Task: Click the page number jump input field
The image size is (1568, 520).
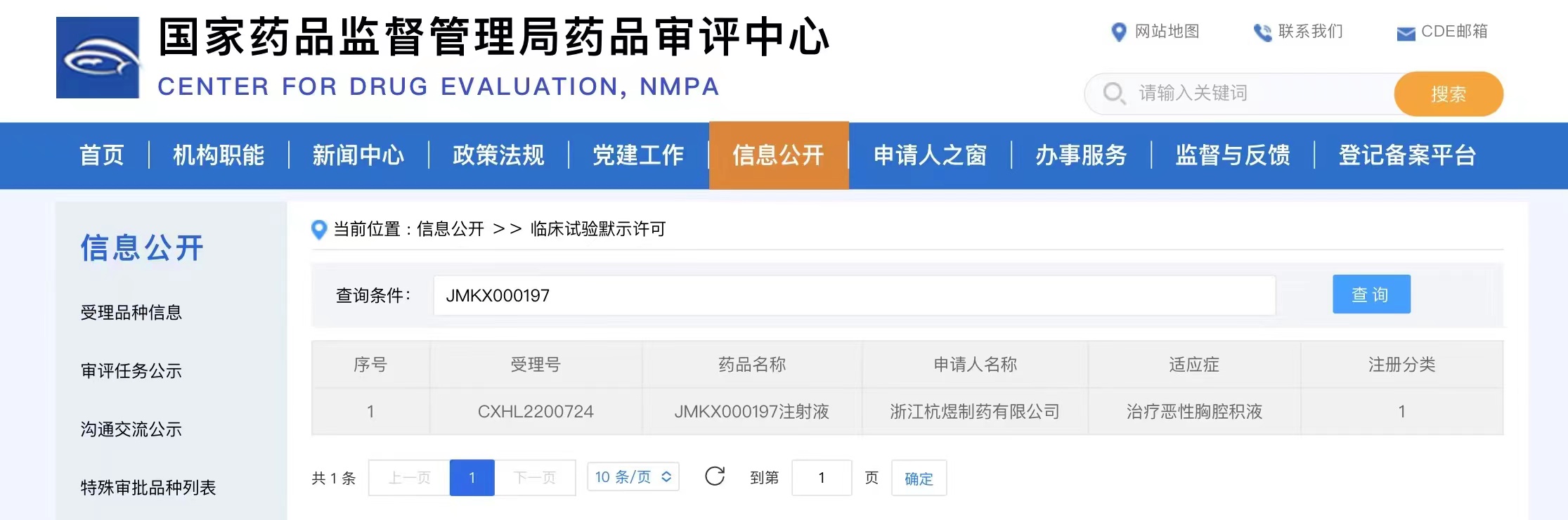Action: (x=821, y=478)
